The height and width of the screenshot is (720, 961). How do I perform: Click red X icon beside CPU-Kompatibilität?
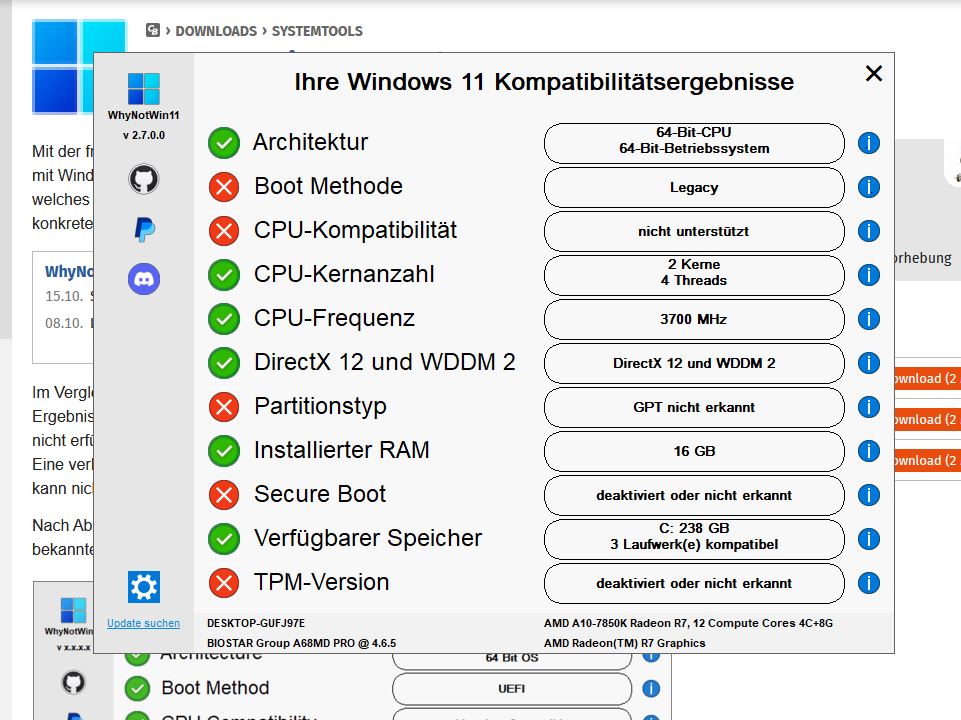pos(224,231)
